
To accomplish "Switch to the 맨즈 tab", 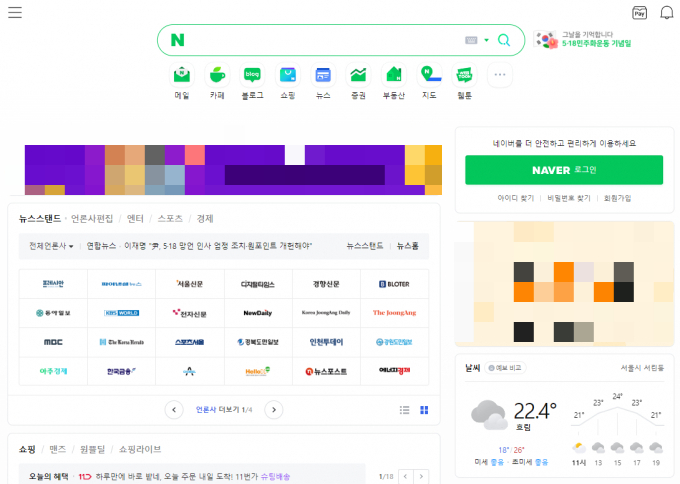I will coord(58,449).
